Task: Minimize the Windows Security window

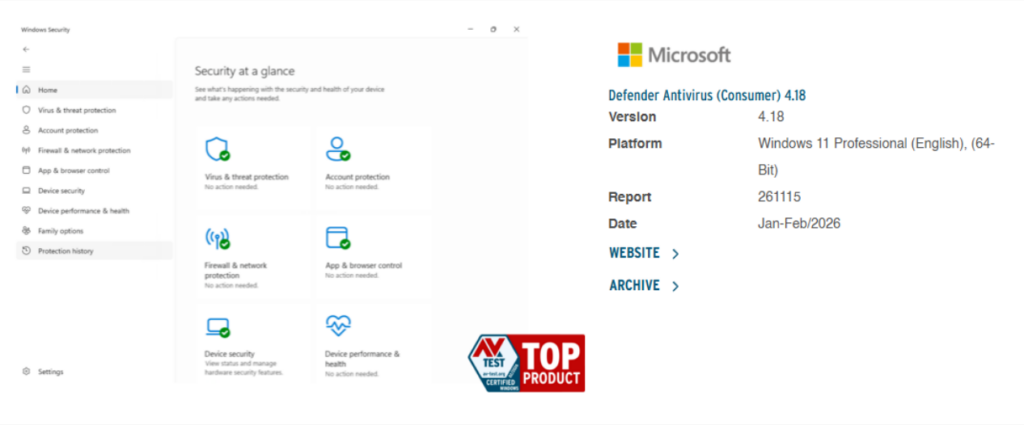Action: click(470, 29)
